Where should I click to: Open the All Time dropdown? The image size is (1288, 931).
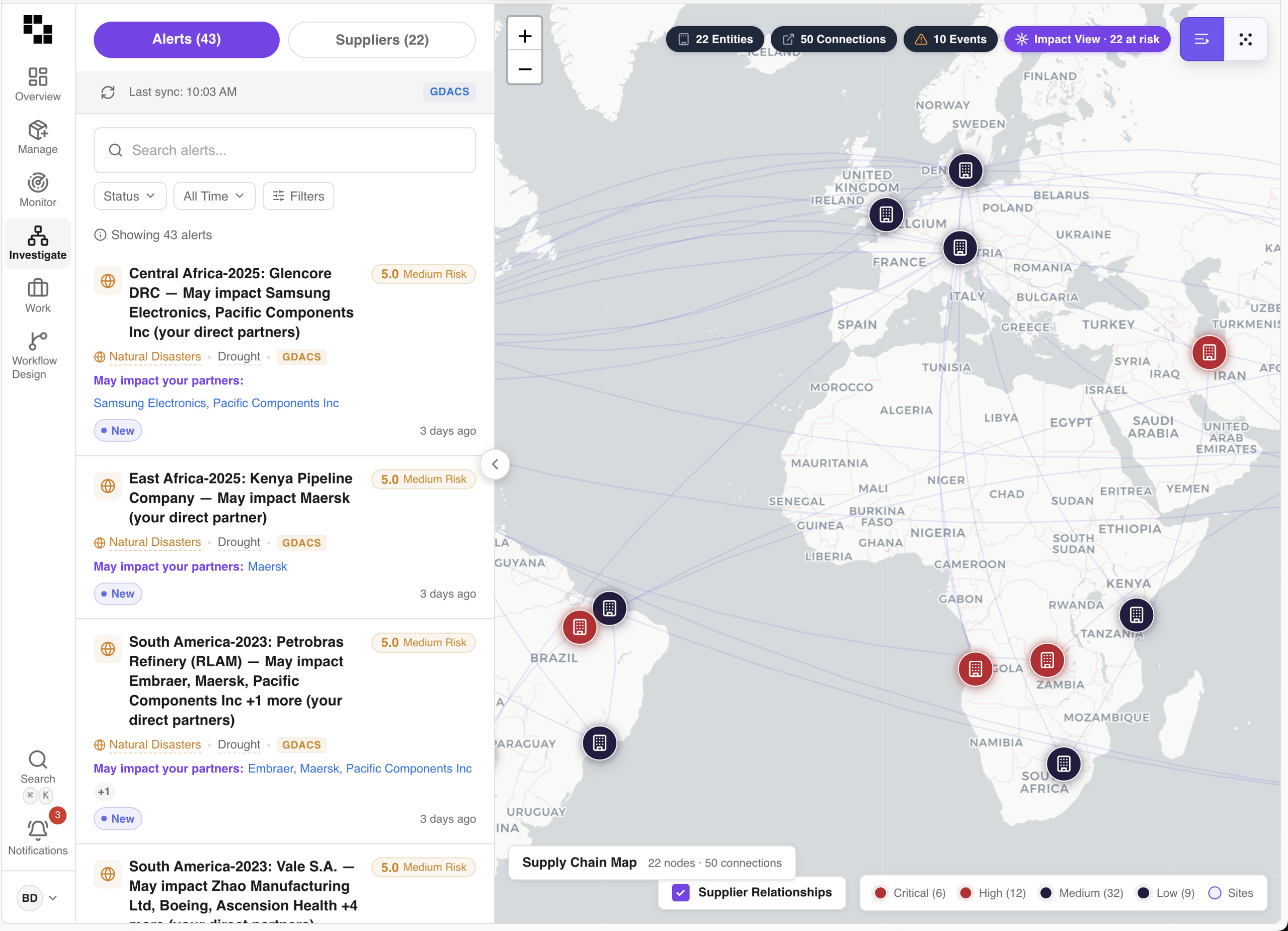pyautogui.click(x=214, y=196)
